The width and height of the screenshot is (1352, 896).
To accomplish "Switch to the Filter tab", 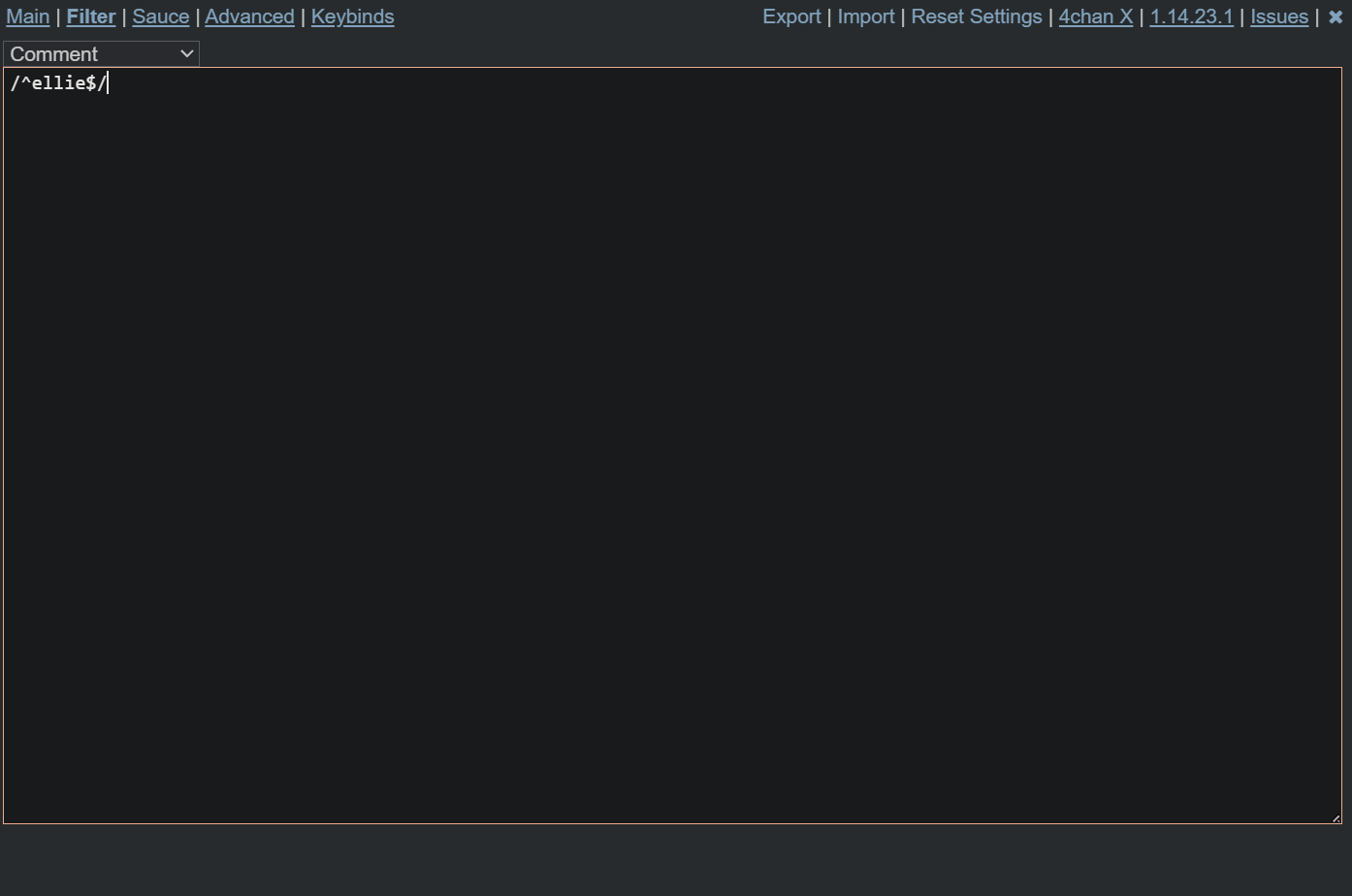I will click(x=91, y=16).
